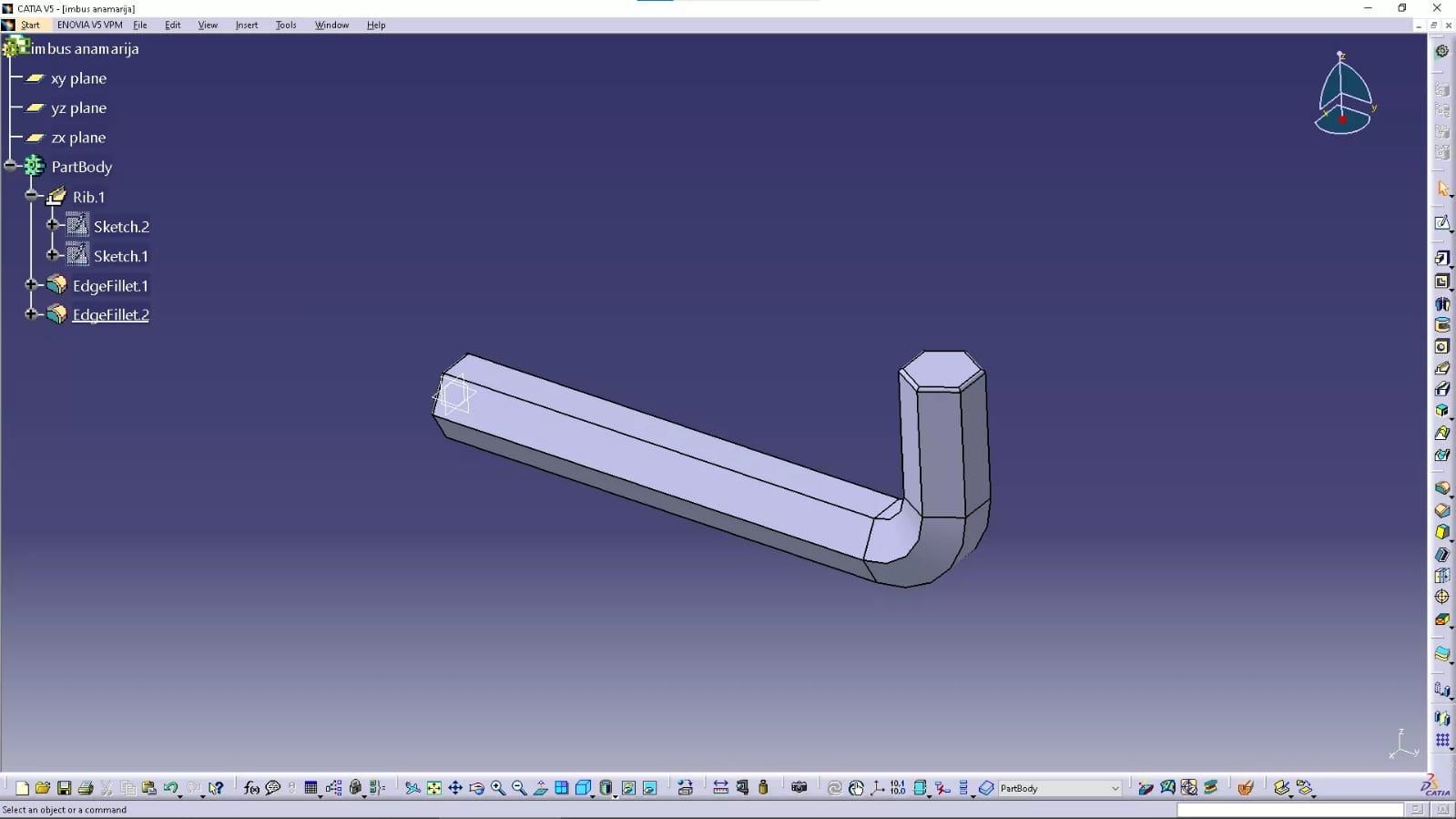Select the xy plane in the tree
1456x819 pixels.
pos(78,78)
